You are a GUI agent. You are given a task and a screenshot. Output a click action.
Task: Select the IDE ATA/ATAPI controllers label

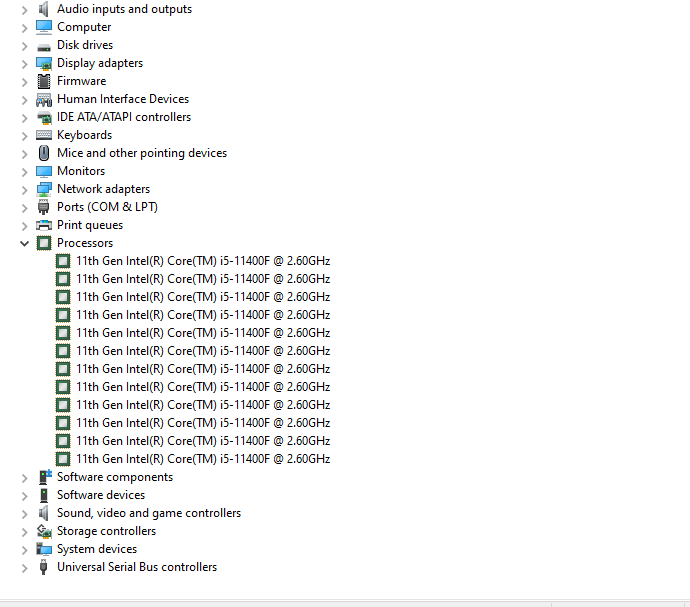tap(124, 117)
